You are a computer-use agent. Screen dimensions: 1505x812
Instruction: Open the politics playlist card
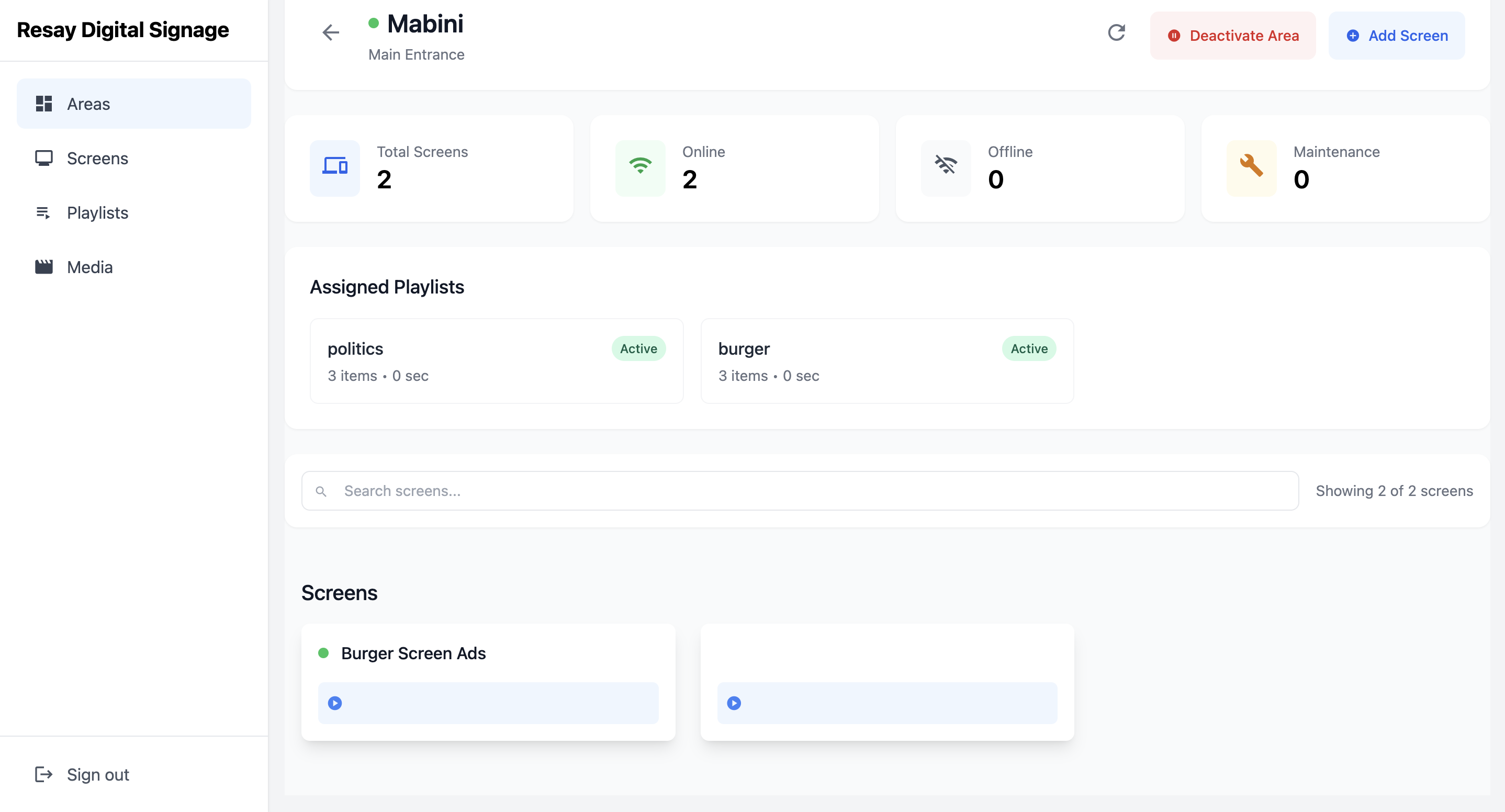[497, 361]
